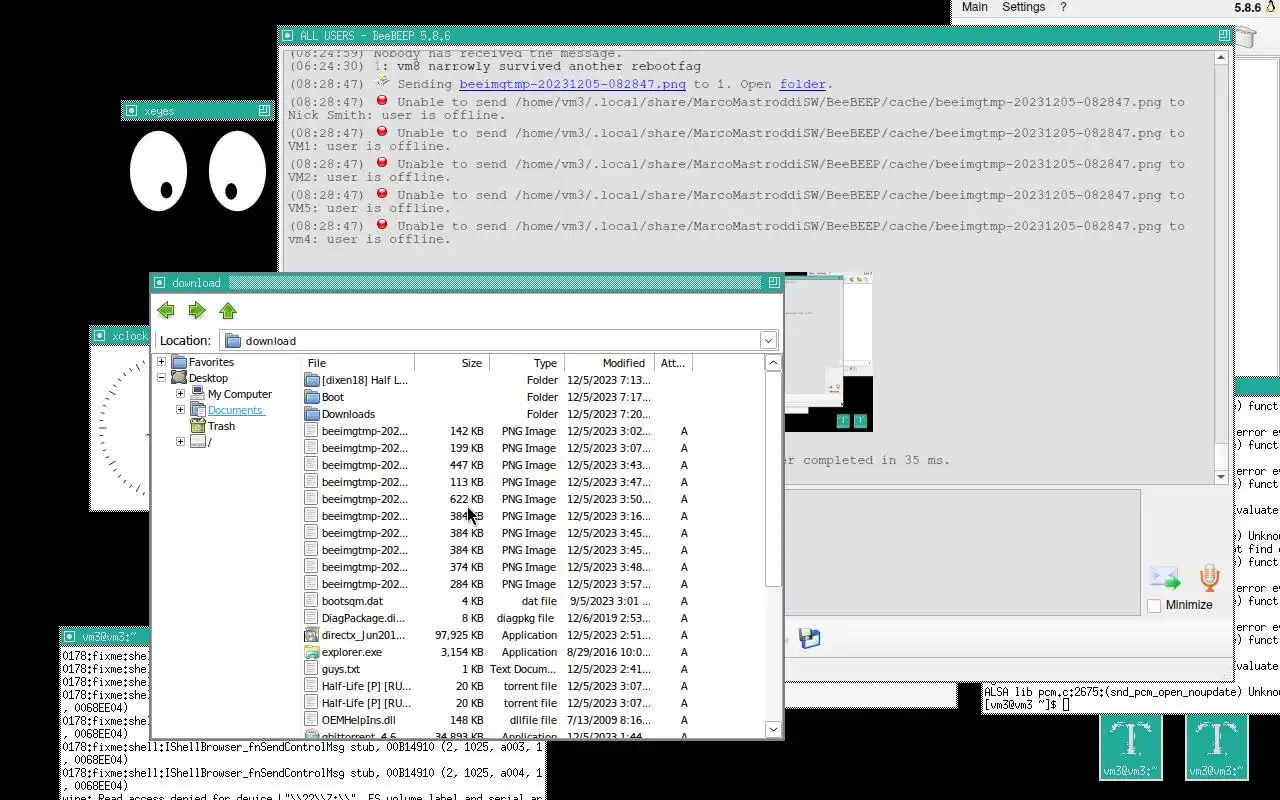The image size is (1280, 800).
Task: Click the file list scroll down arrow
Action: click(773, 729)
